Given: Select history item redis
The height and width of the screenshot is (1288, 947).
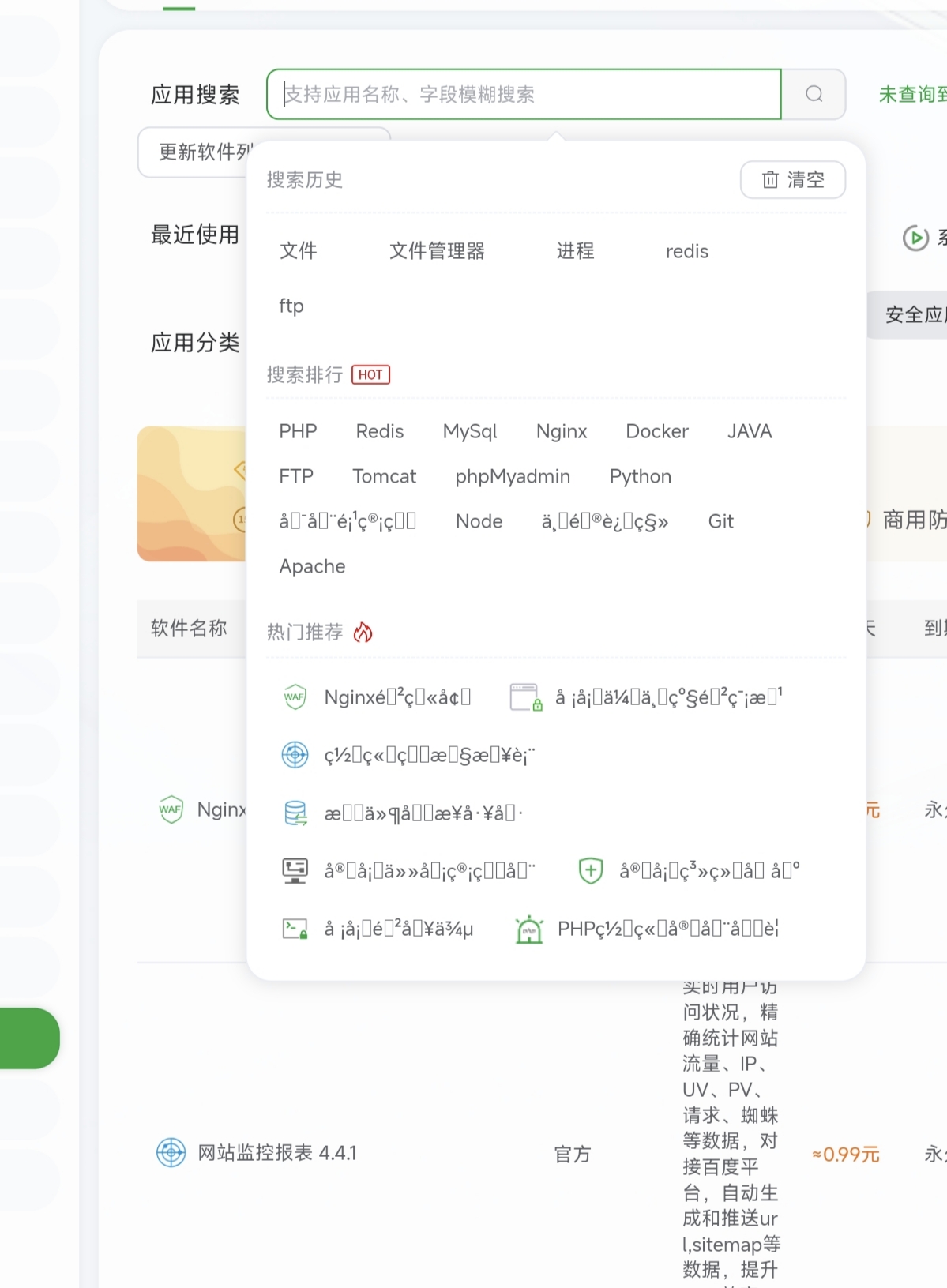Looking at the screenshot, I should pyautogui.click(x=687, y=251).
